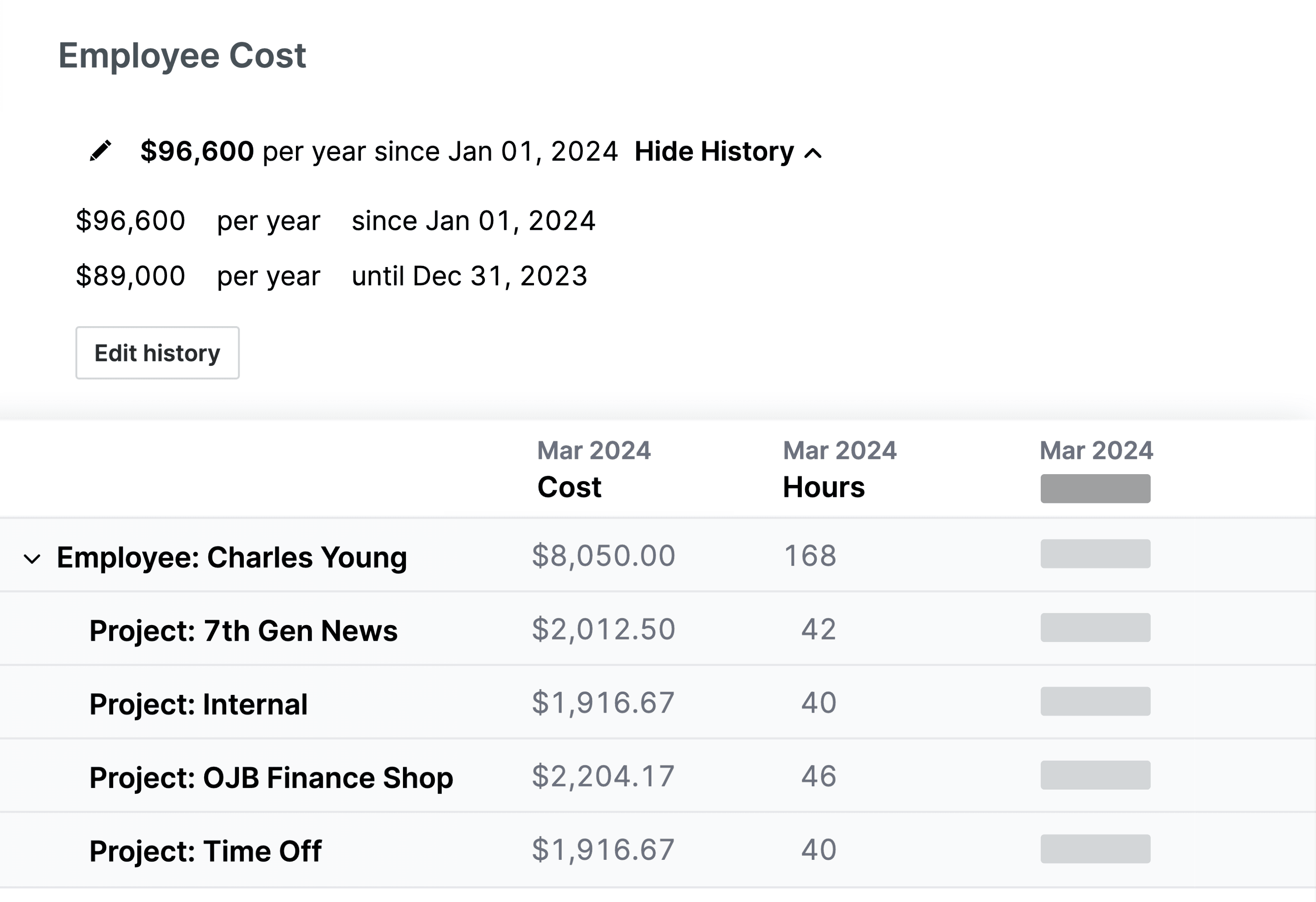This screenshot has width=1316, height=902.
Task: Click the Employee Cost heading
Action: [x=183, y=55]
